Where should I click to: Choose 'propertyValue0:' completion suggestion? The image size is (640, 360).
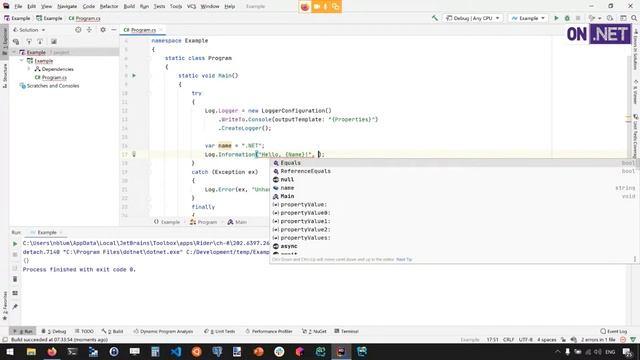453,213
